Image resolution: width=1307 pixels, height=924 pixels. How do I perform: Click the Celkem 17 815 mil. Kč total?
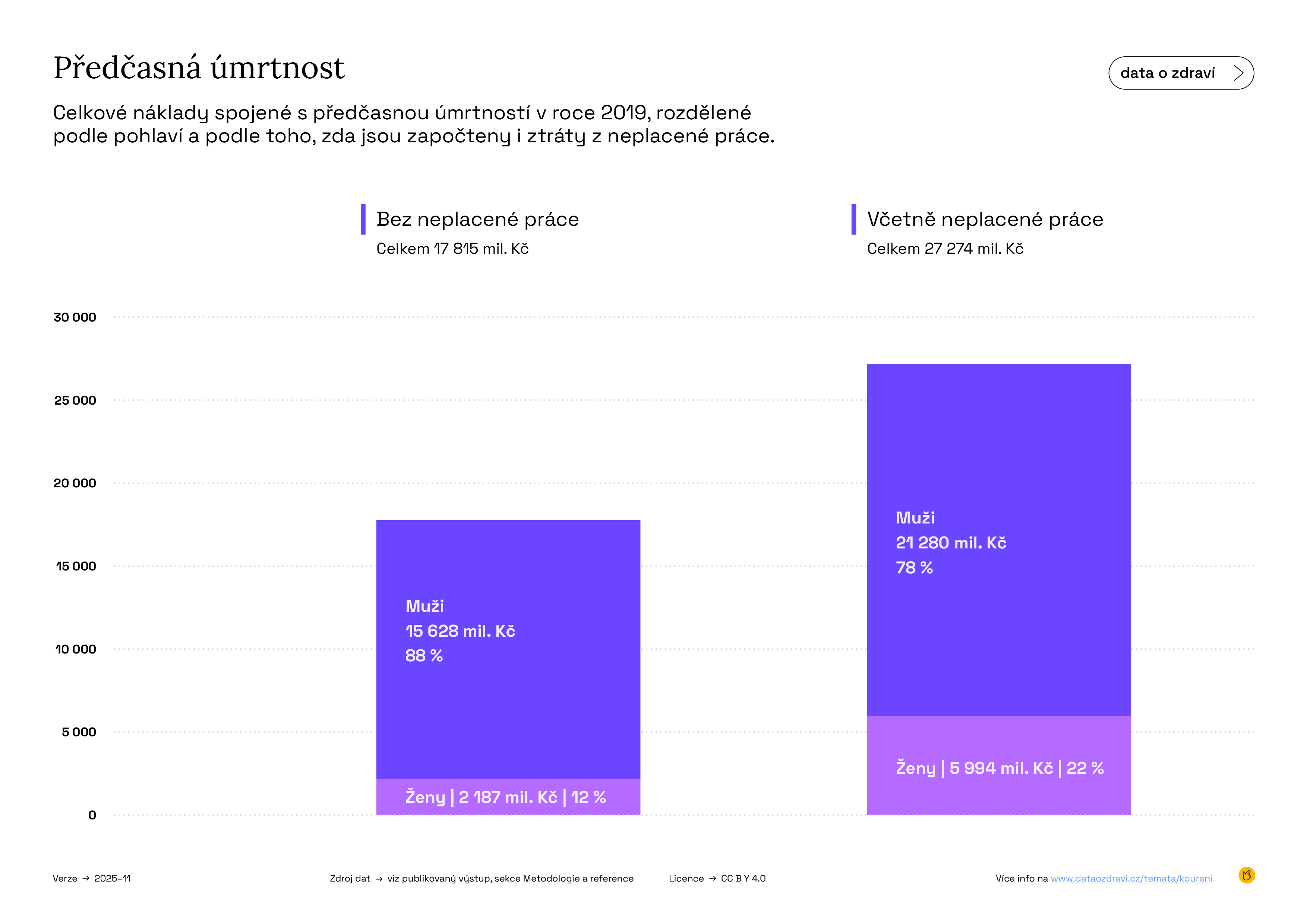click(x=452, y=249)
